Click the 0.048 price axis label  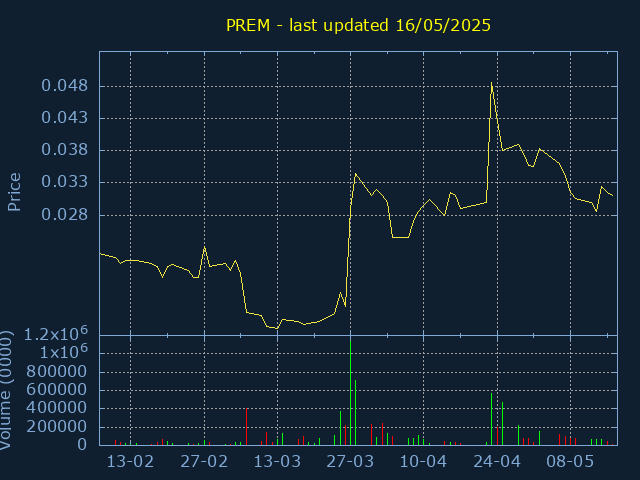[x=64, y=86]
